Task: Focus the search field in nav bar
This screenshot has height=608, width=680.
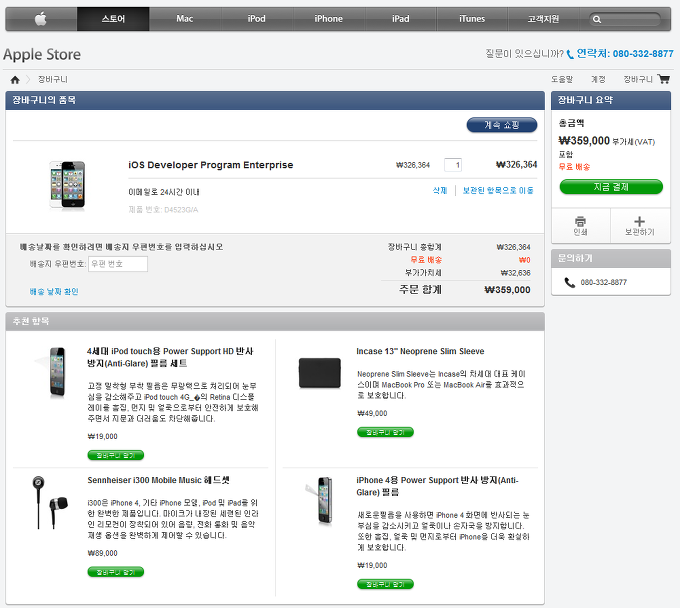Action: tap(625, 20)
